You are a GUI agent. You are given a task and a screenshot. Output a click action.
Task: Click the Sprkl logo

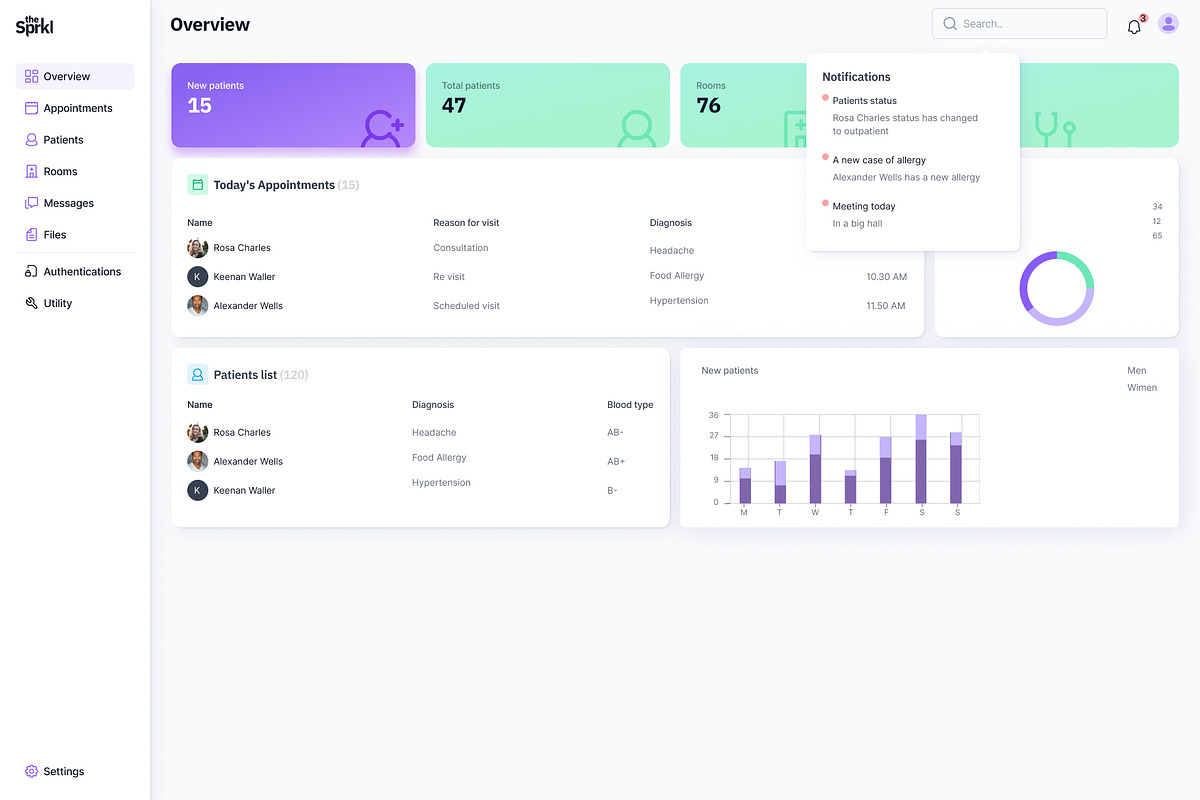coord(34,25)
